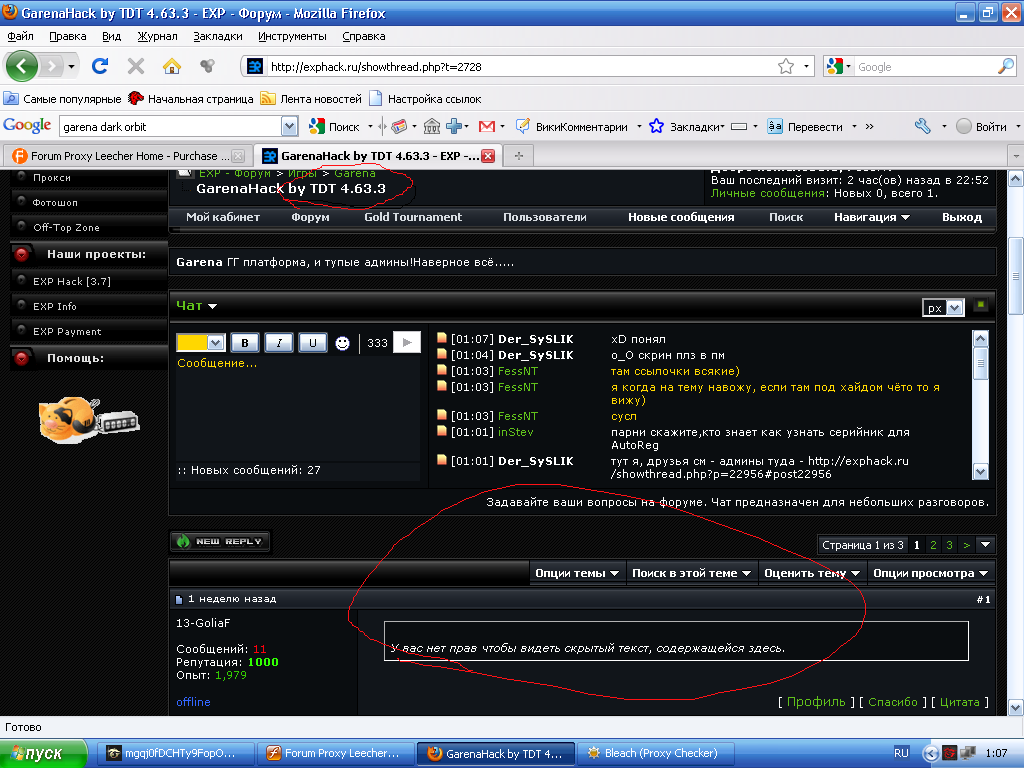Click the Stop loading X icon
Image resolution: width=1024 pixels, height=768 pixels.
[136, 66]
